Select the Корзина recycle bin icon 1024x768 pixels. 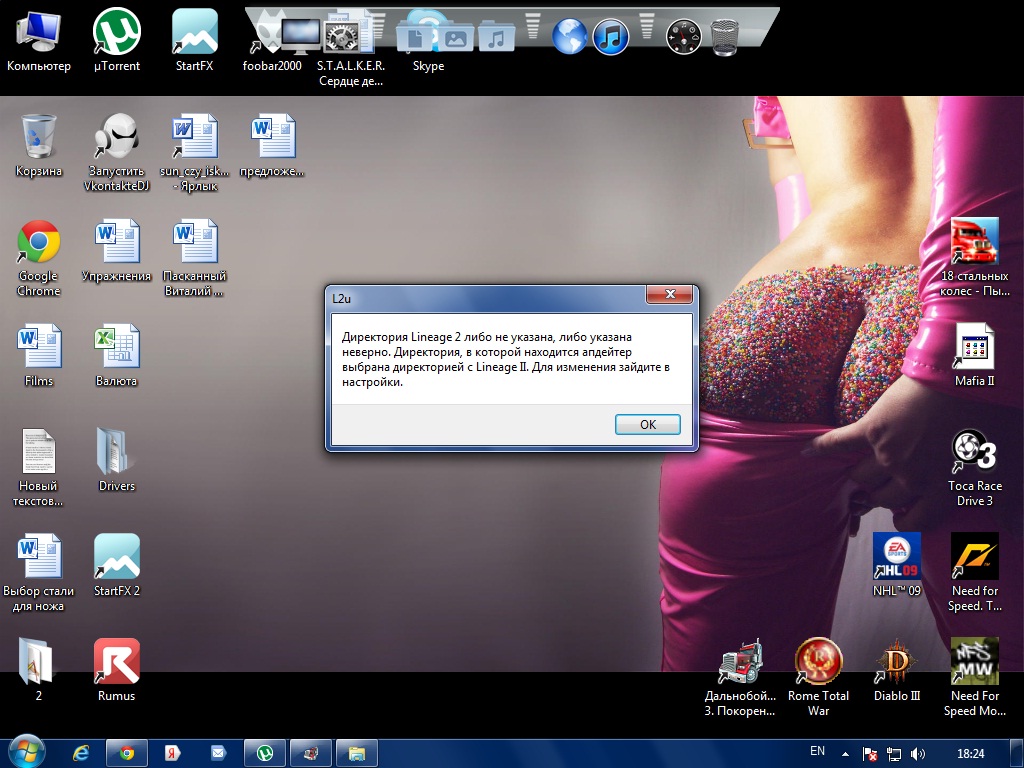click(39, 145)
